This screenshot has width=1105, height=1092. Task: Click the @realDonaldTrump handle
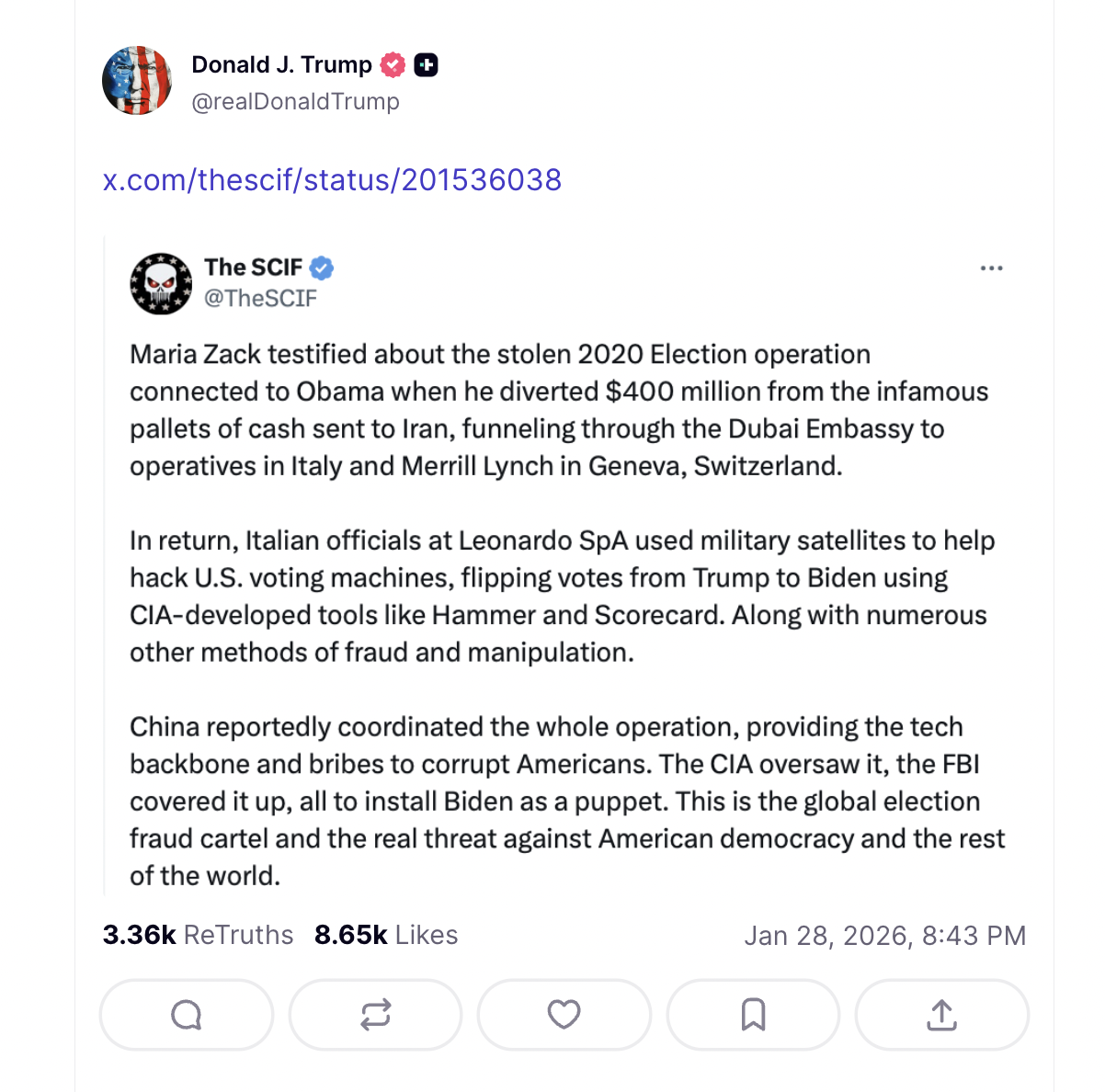295,102
